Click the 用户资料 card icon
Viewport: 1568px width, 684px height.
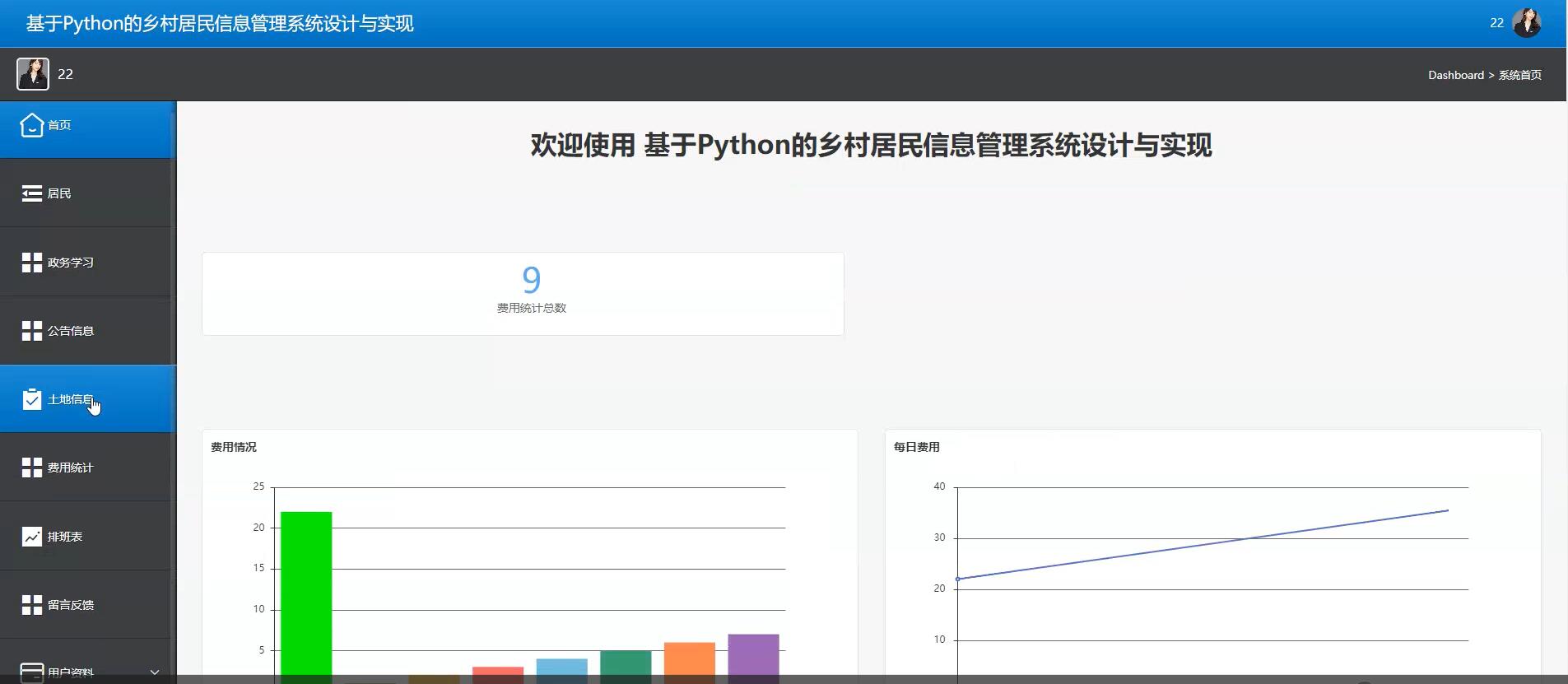(x=31, y=672)
